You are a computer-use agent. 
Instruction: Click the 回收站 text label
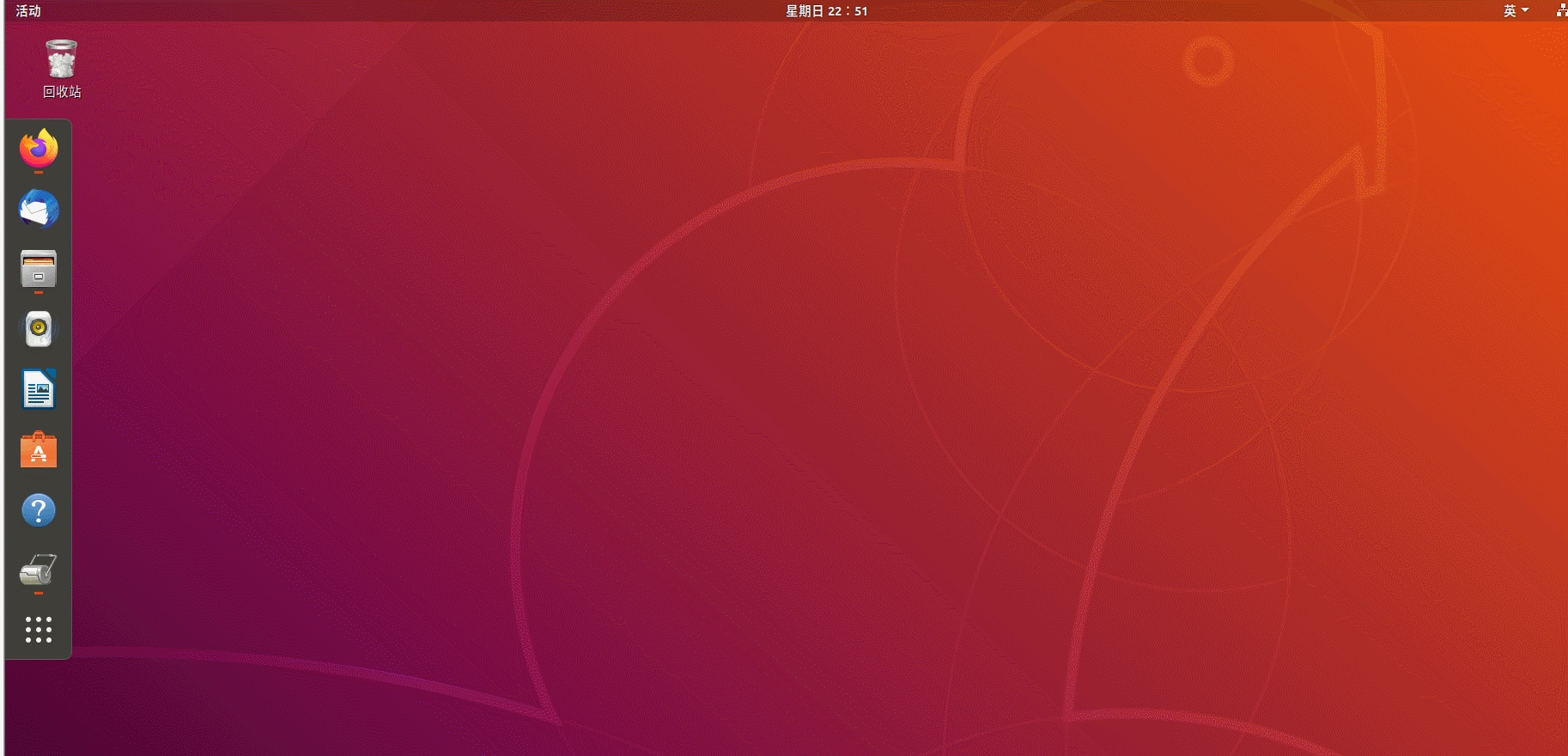pos(62,92)
